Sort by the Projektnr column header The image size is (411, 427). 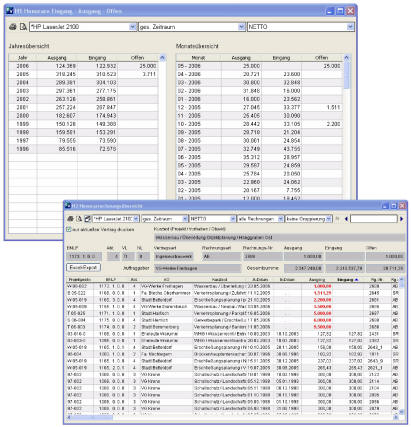point(80,280)
